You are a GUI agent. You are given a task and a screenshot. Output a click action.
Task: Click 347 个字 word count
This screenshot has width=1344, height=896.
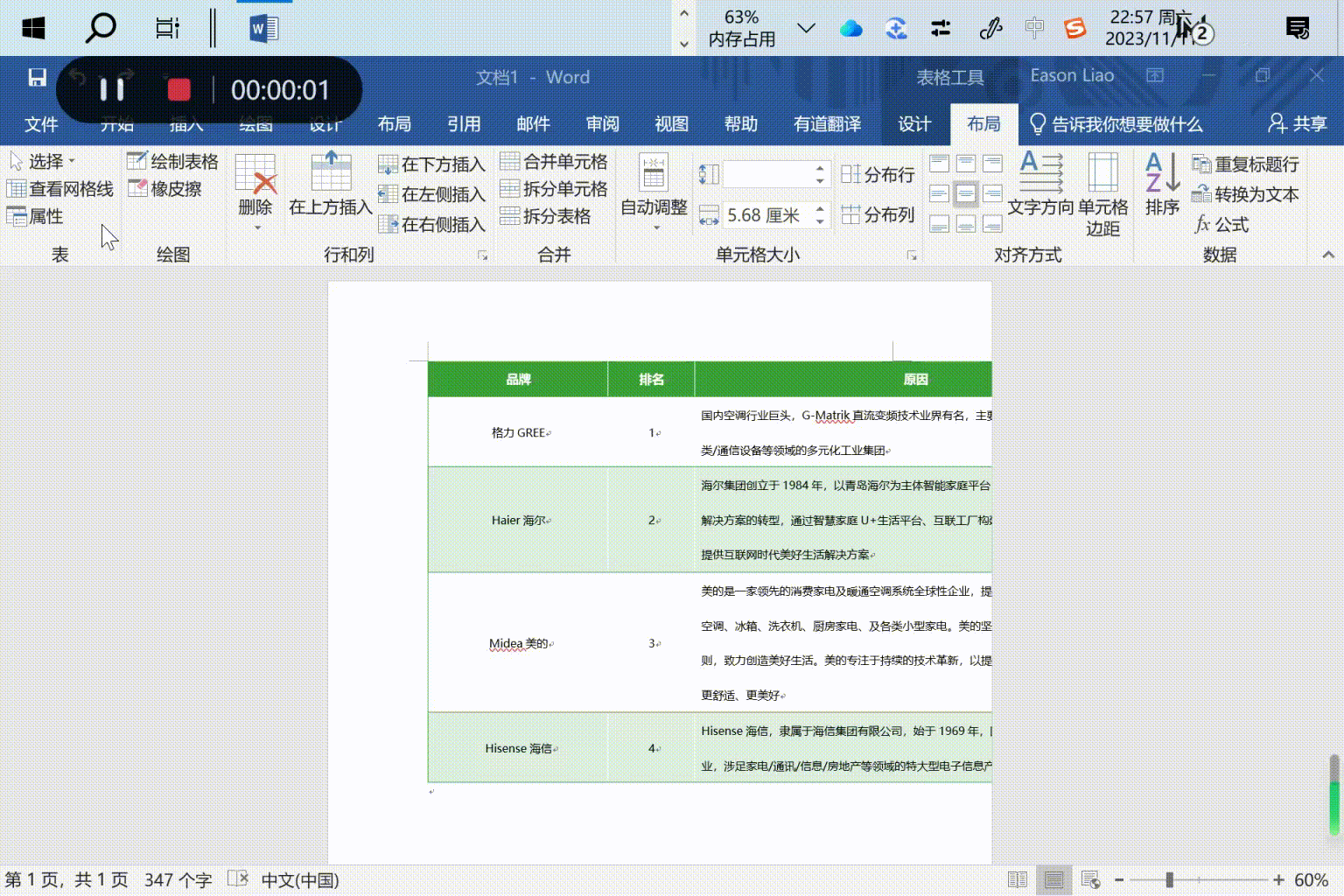[x=178, y=880]
